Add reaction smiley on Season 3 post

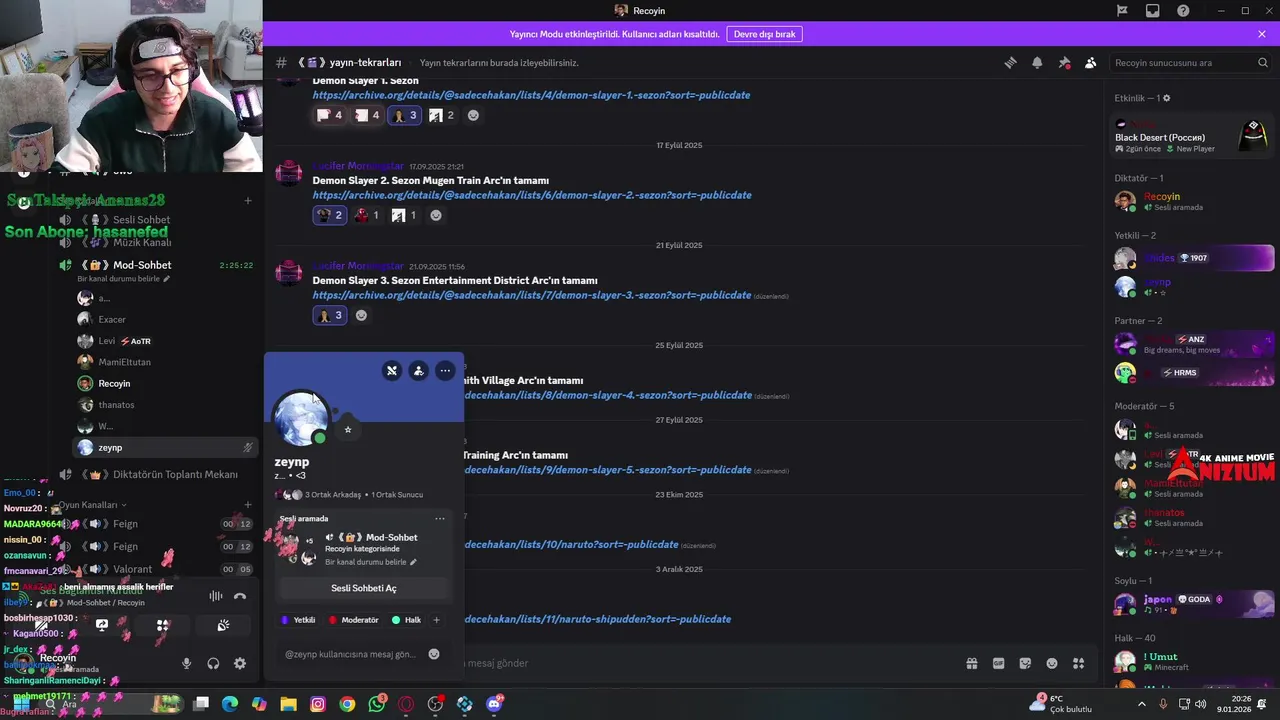point(361,315)
